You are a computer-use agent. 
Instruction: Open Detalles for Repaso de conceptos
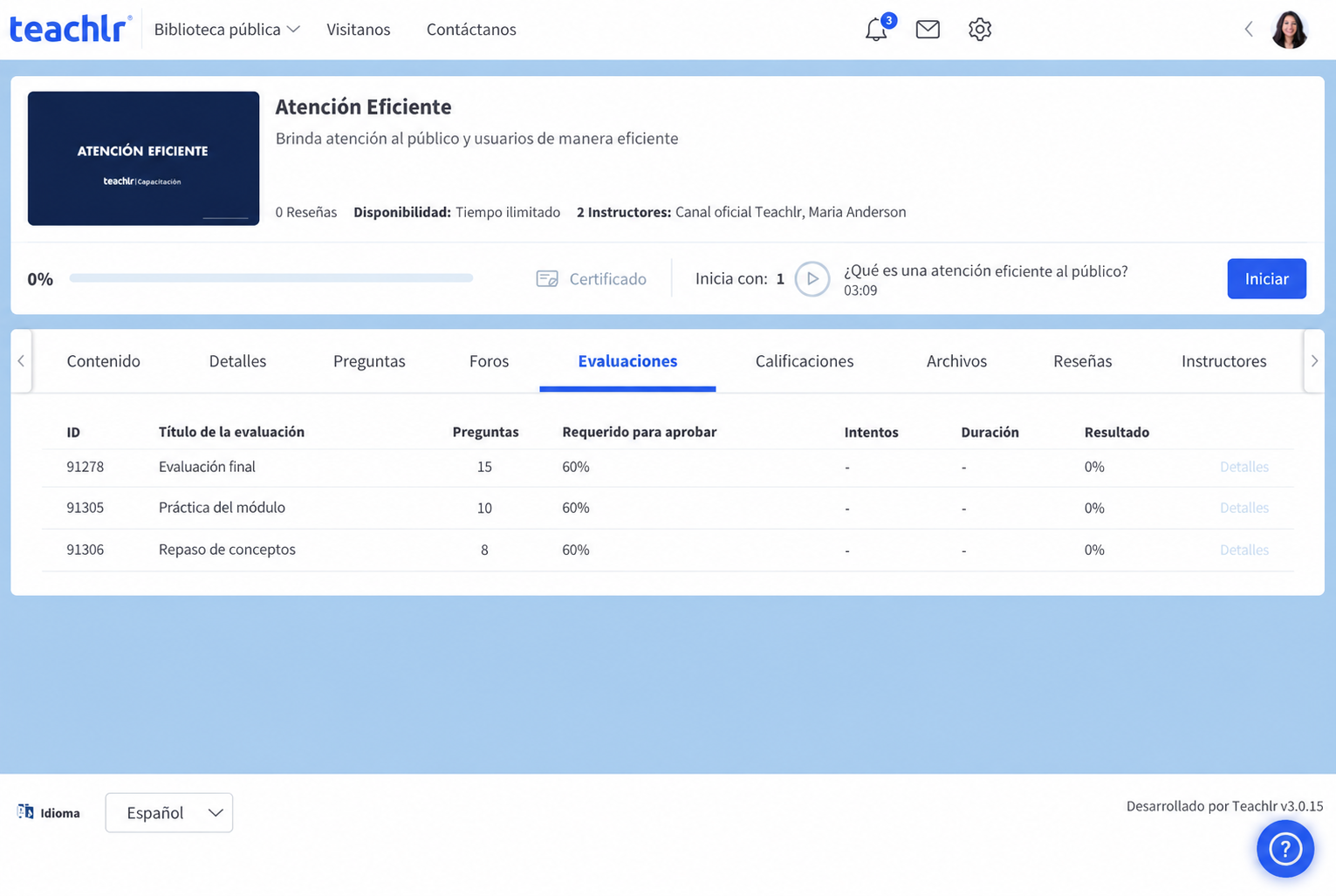tap(1244, 550)
